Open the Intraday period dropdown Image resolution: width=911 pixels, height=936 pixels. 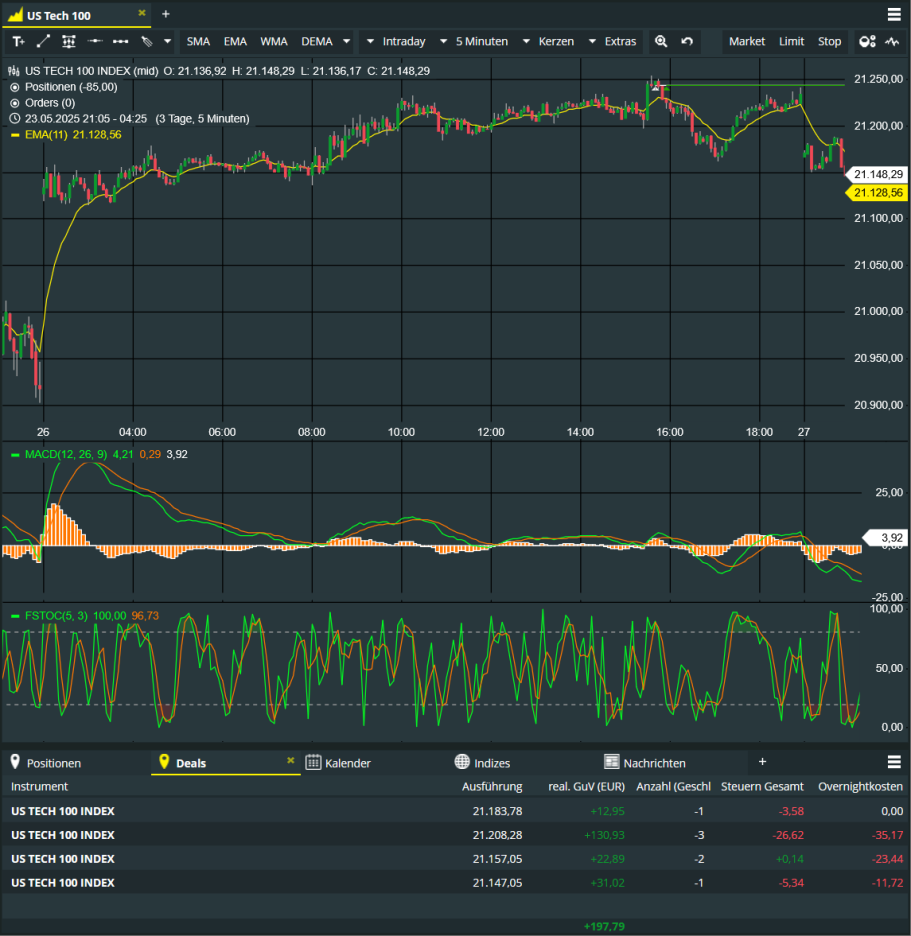(x=396, y=41)
